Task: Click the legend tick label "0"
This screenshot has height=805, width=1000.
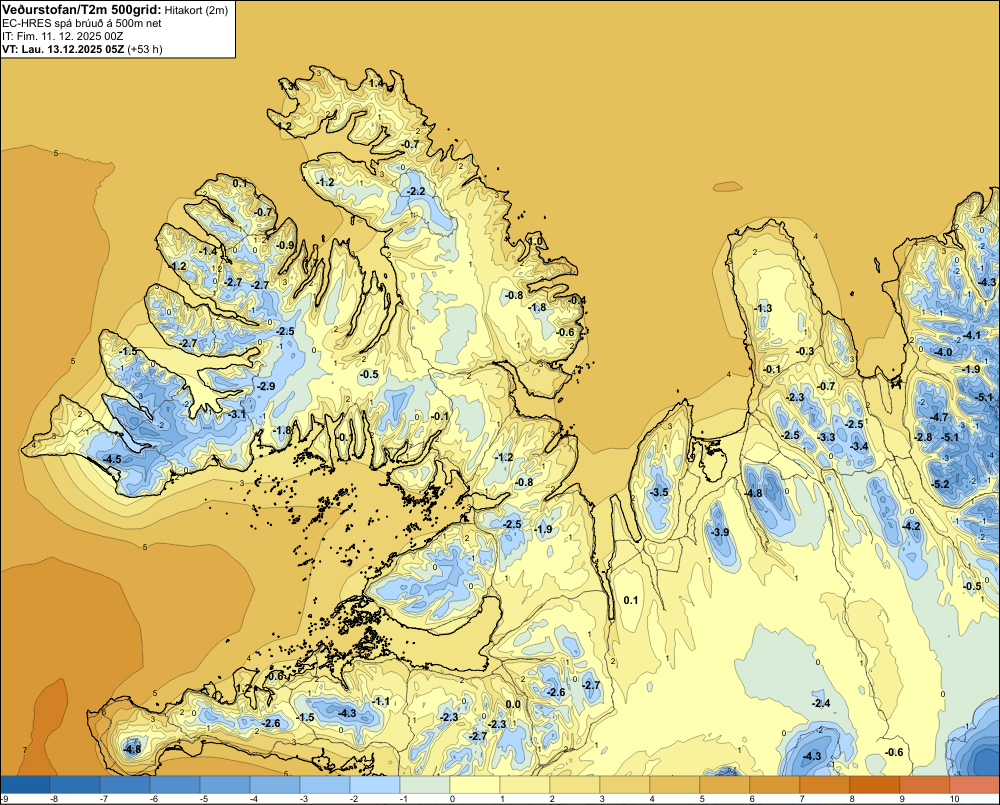Action: pos(452,799)
